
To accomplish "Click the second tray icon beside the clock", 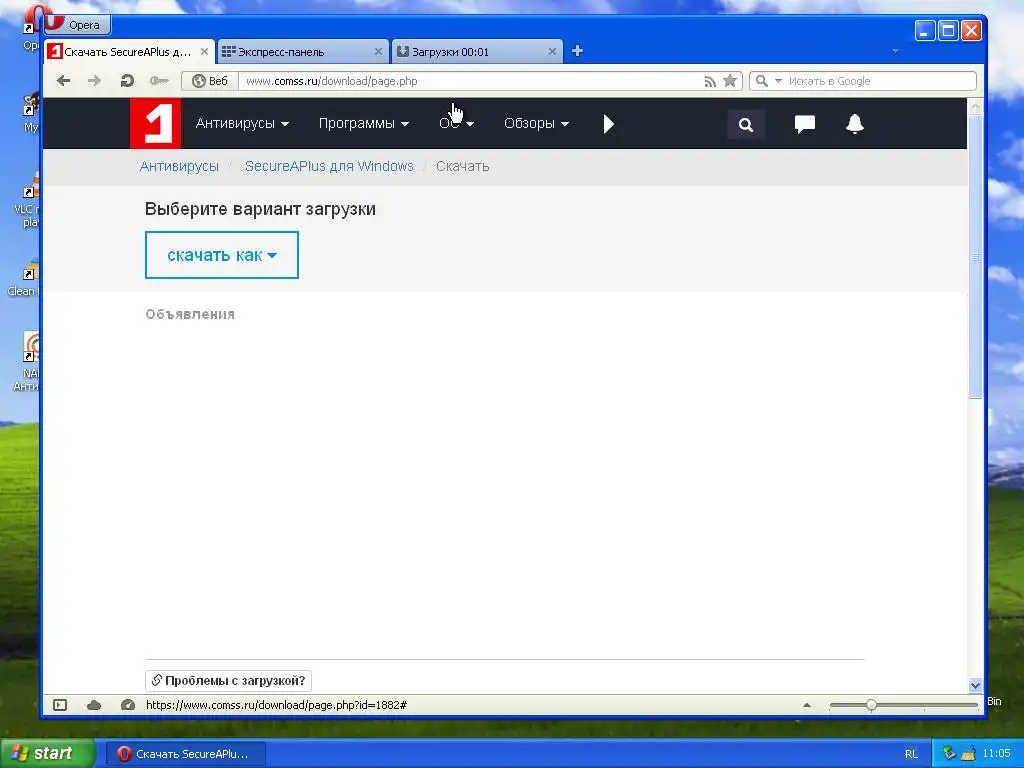I will [968, 754].
